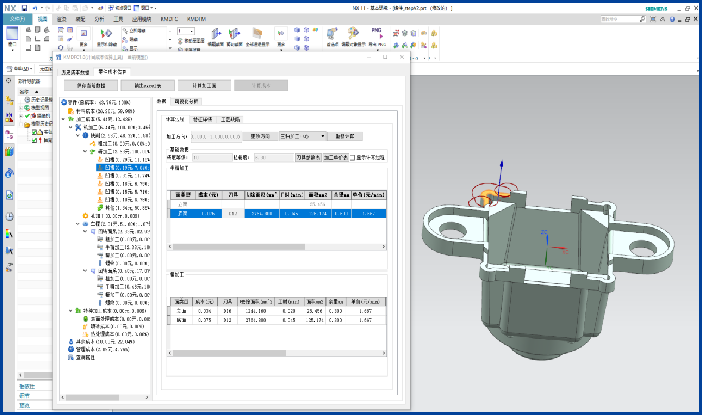Click the NX logo in the title bar
Viewport: 703px width, 416px height.
click(x=8, y=7)
